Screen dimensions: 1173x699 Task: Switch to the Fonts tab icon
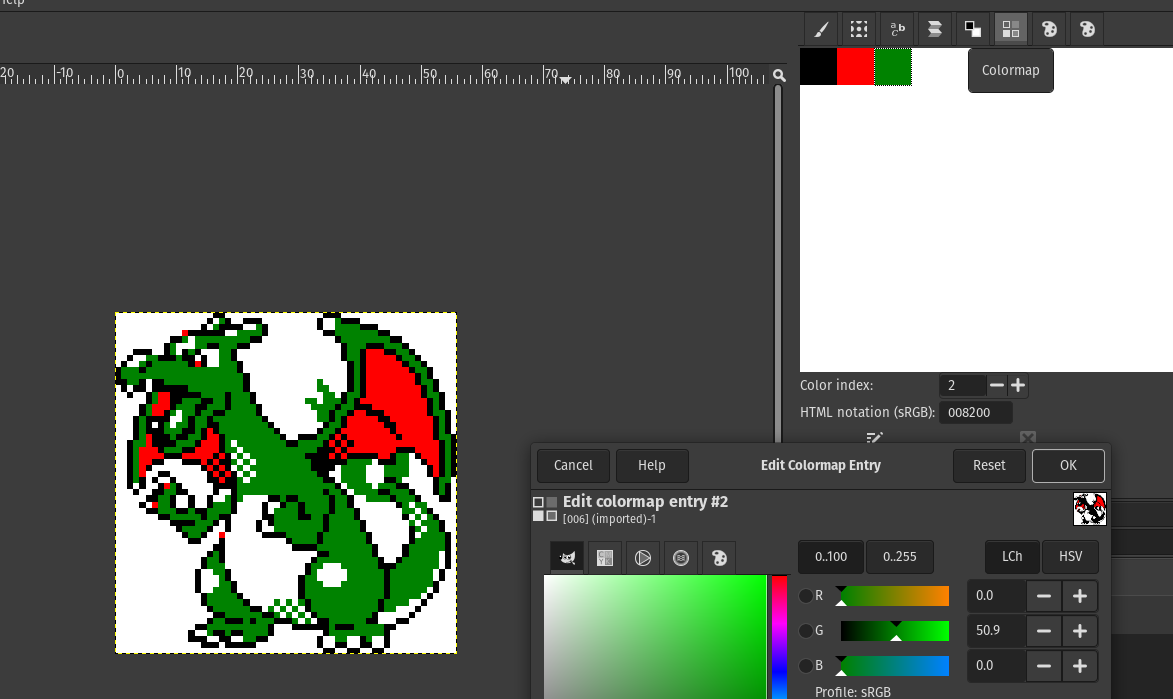click(897, 29)
